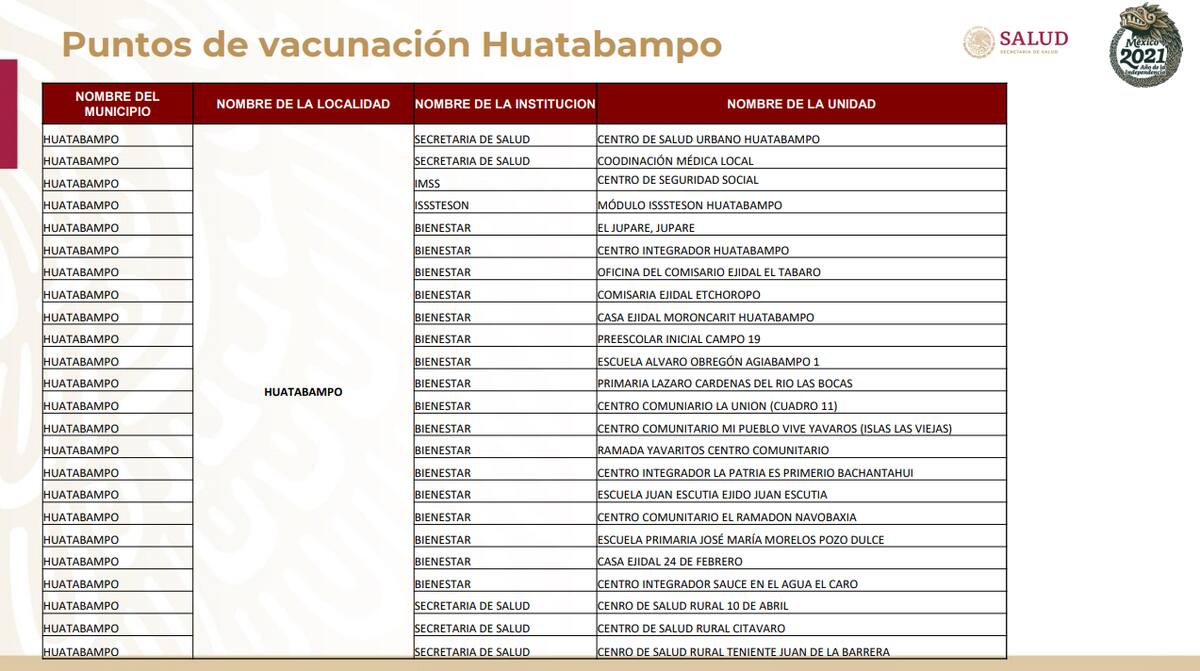The width and height of the screenshot is (1200, 671).
Task: Select the NOMBRE DE LA LOCALIDAD column header
Action: point(303,104)
